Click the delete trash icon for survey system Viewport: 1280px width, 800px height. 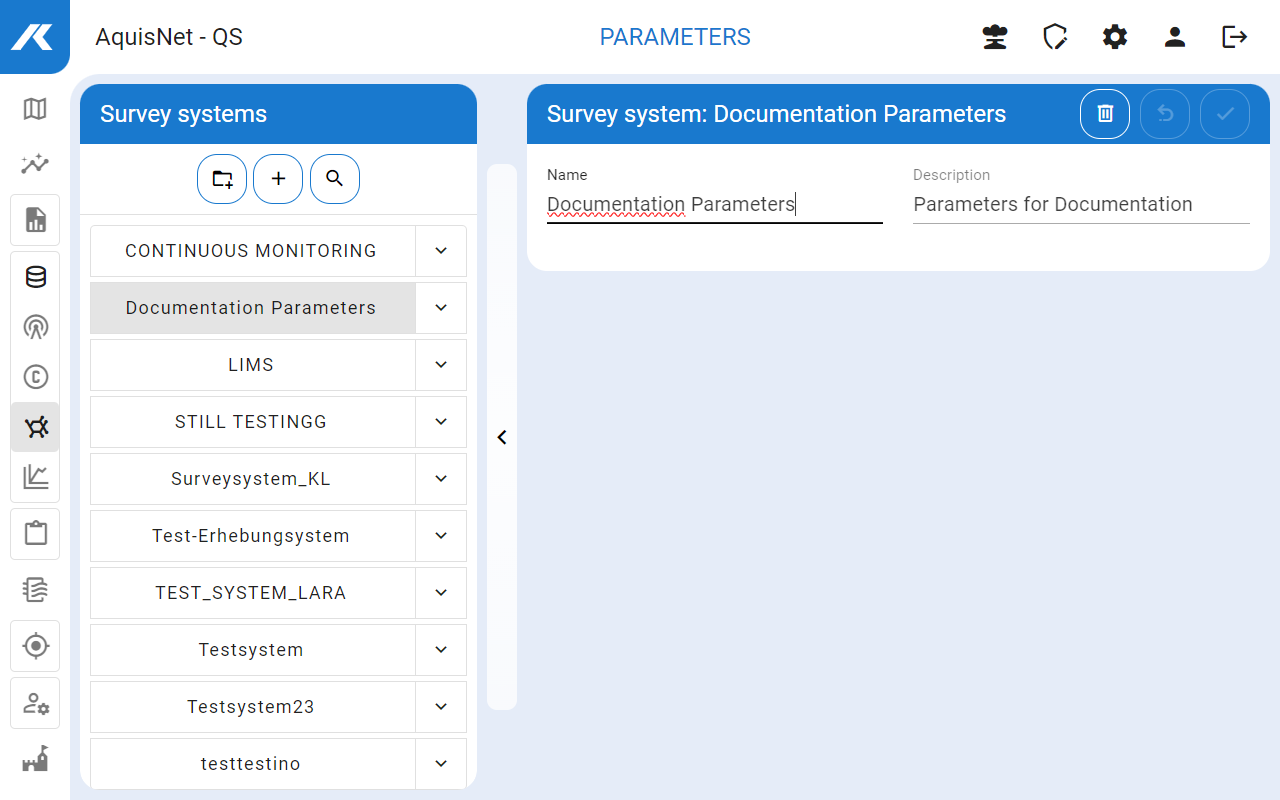[x=1105, y=114]
